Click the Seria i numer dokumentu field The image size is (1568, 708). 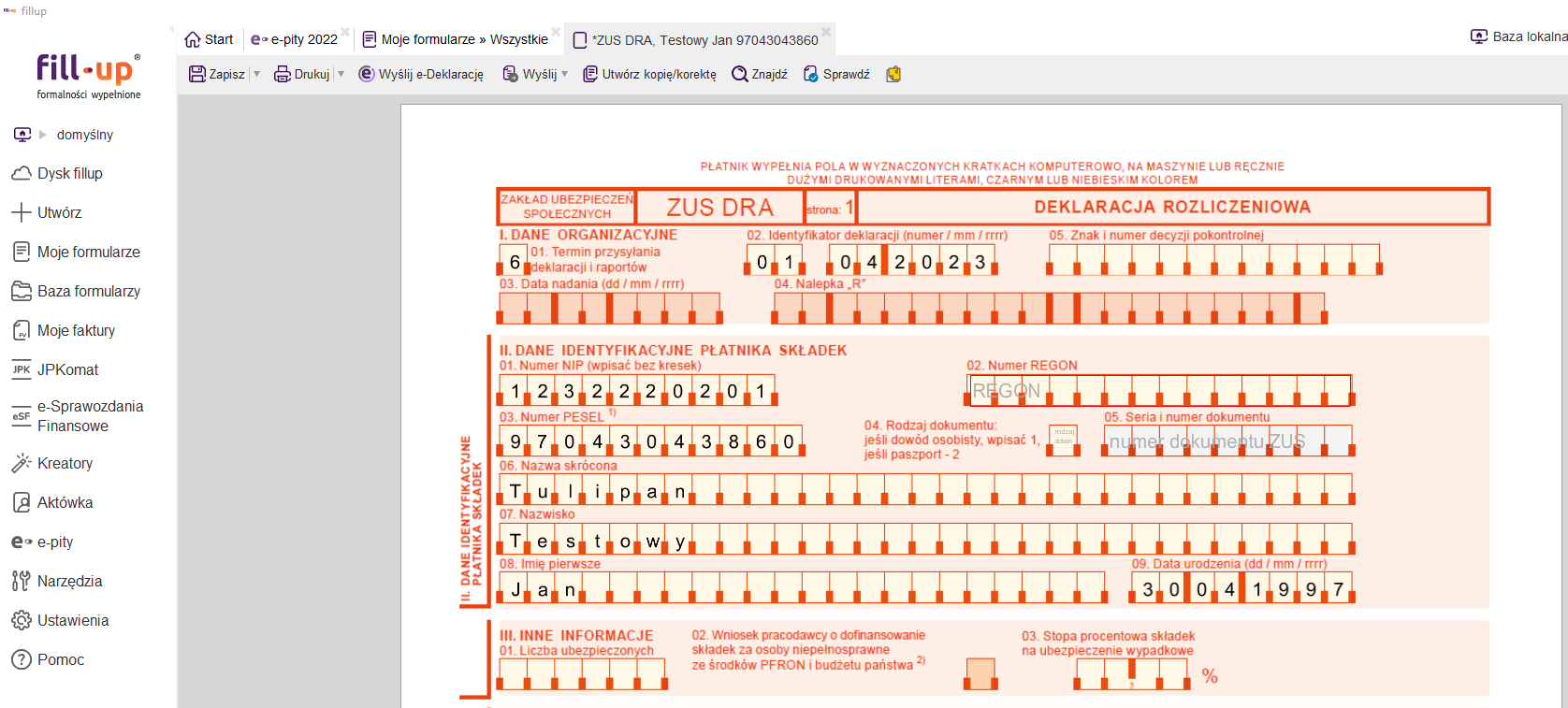click(1229, 441)
